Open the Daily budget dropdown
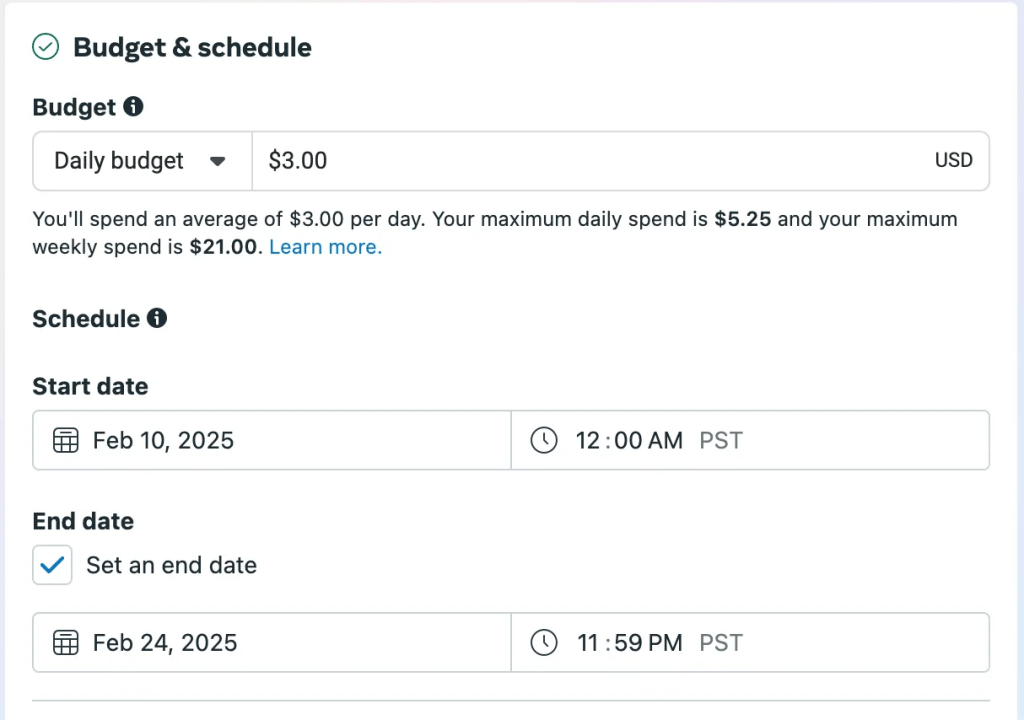 click(141, 161)
